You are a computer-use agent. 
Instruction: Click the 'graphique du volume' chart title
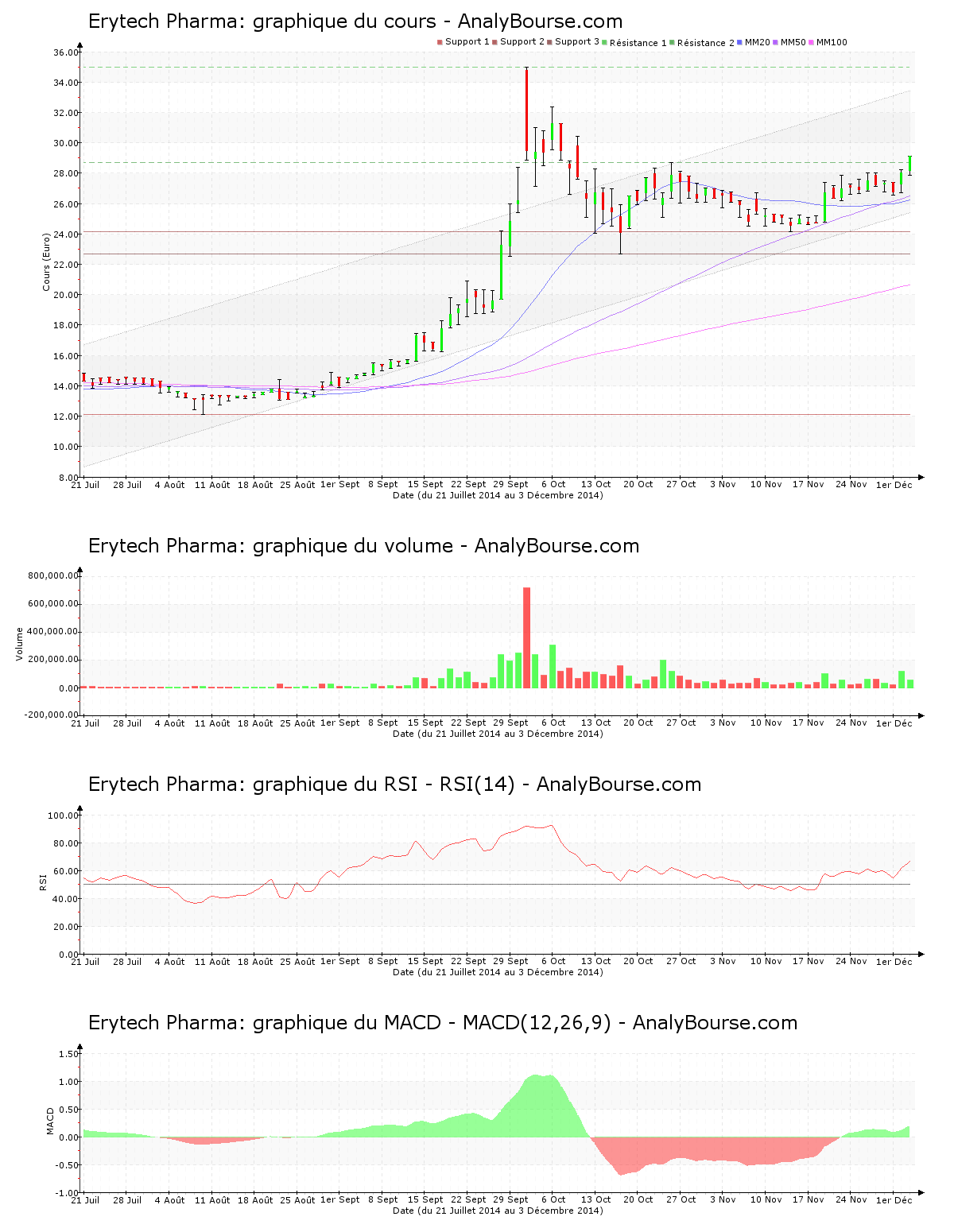[x=363, y=546]
